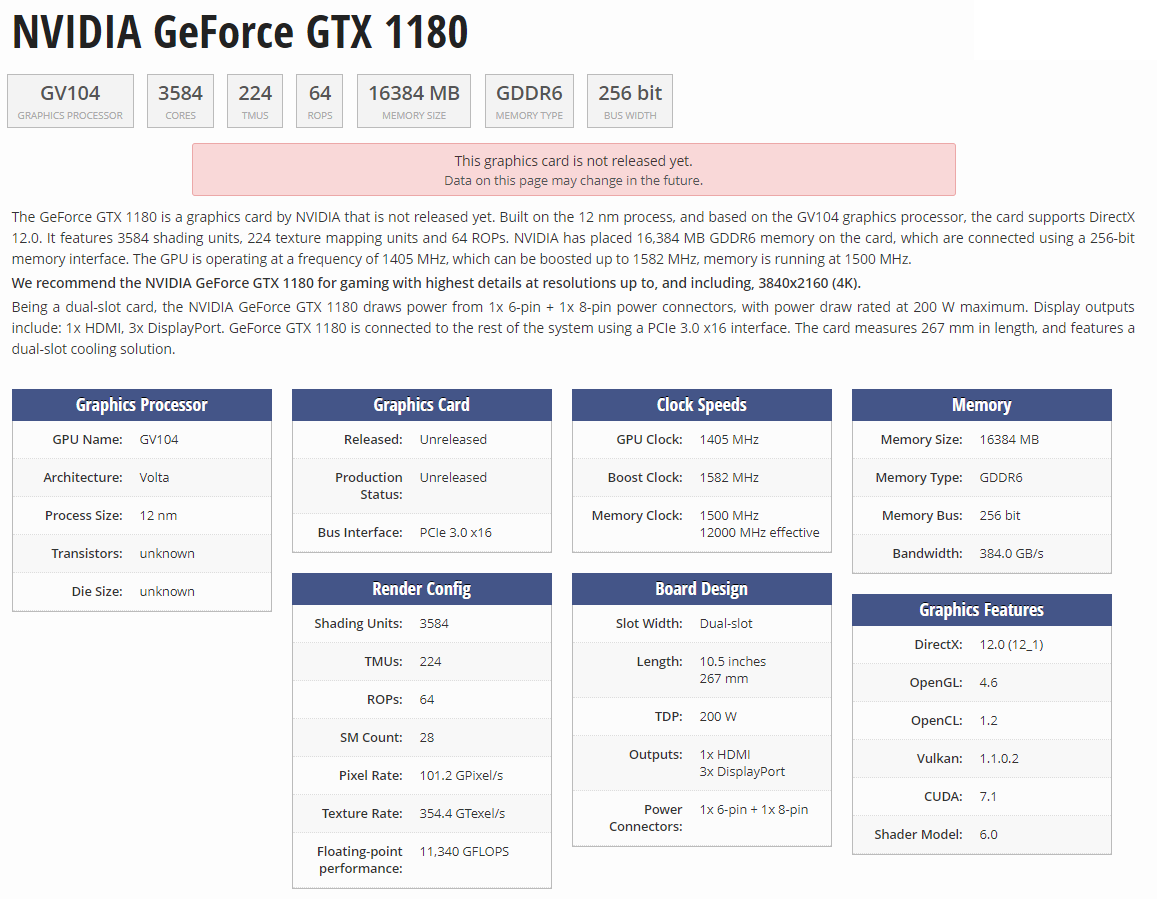Click the Pixel Rate value 101.2 GPixel/s
The height and width of the screenshot is (904, 1157).
(461, 776)
